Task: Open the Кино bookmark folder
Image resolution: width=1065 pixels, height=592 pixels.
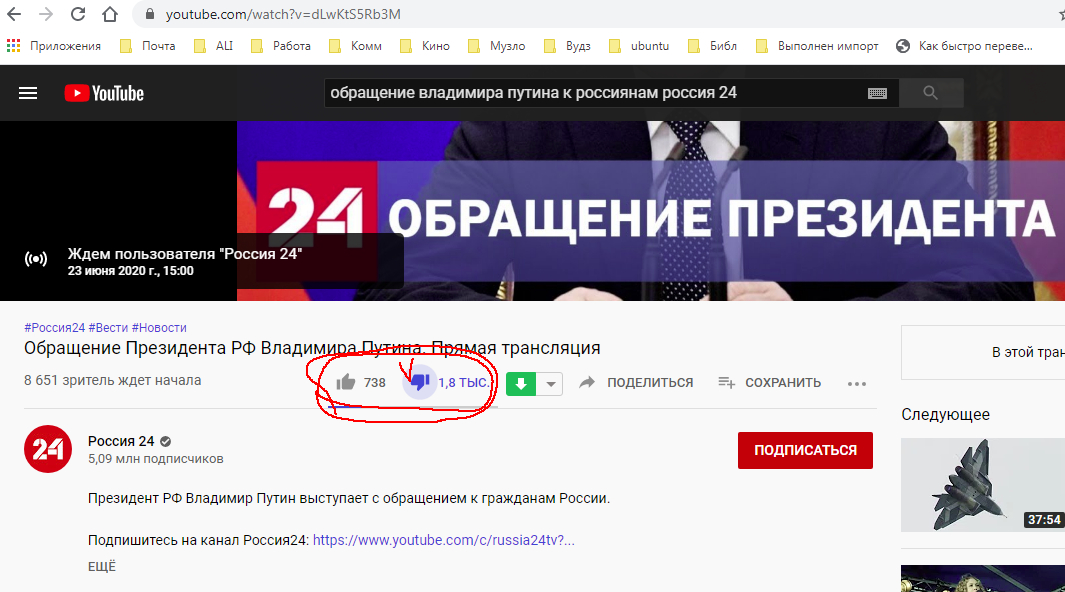Action: (x=425, y=45)
